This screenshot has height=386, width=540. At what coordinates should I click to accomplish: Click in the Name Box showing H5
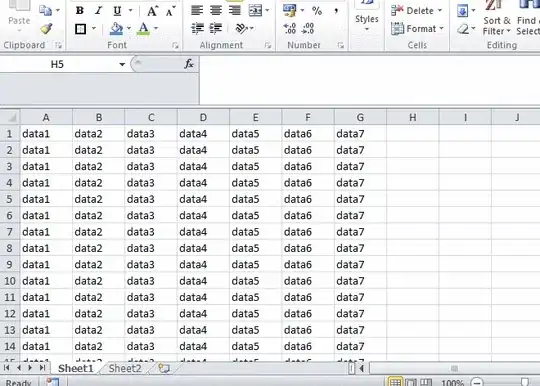point(57,64)
